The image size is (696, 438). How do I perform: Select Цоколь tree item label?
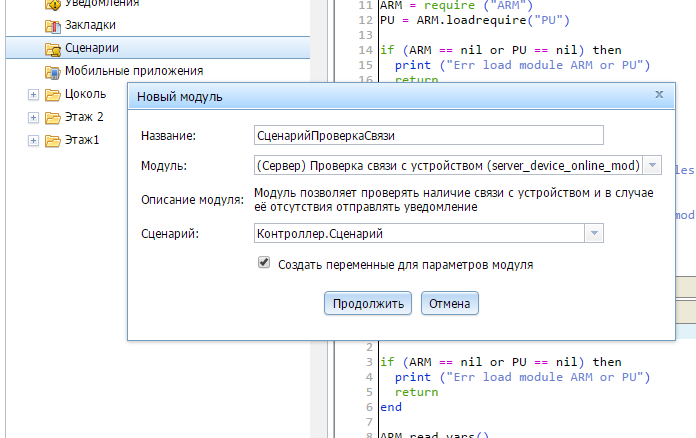(85, 94)
